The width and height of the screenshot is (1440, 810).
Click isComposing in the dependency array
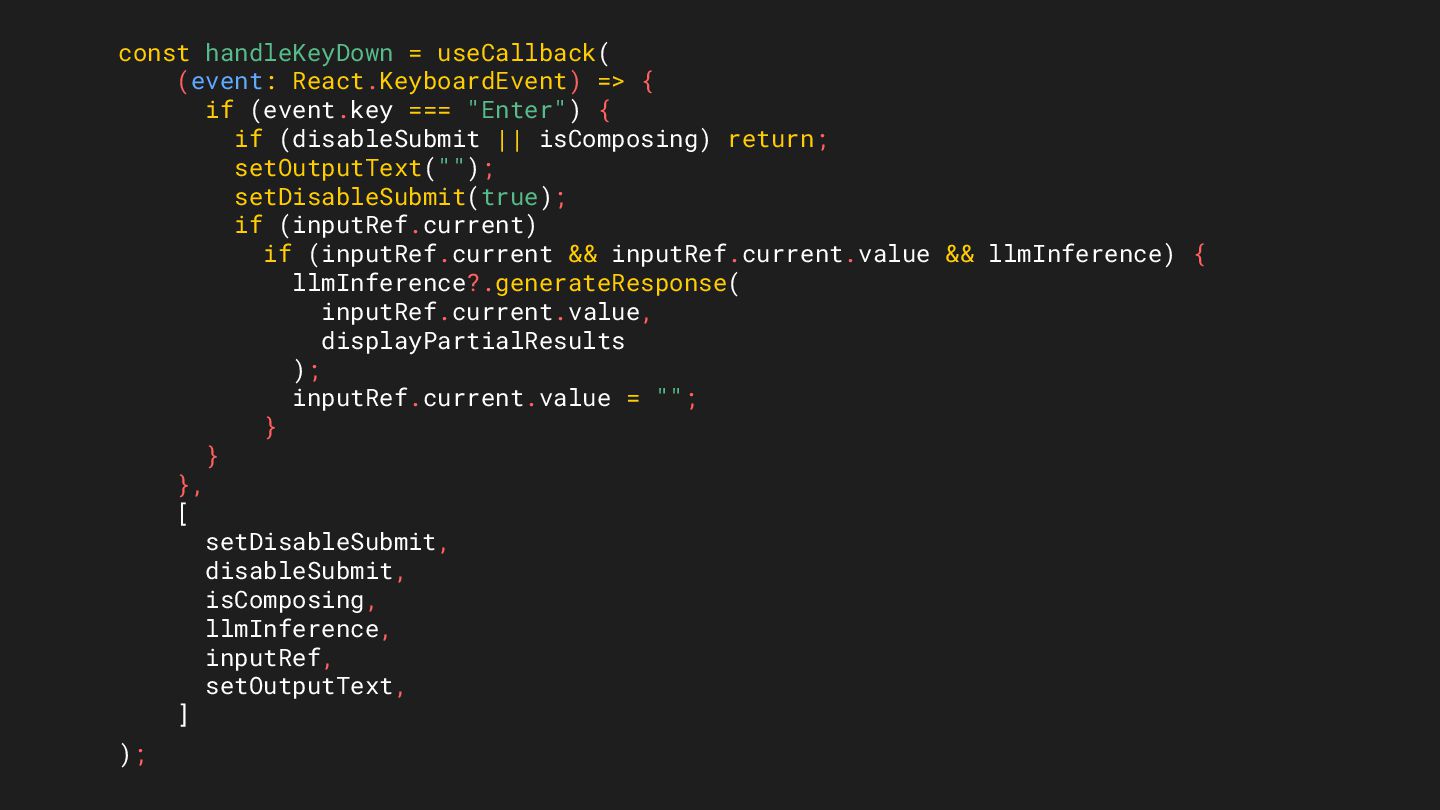(285, 600)
